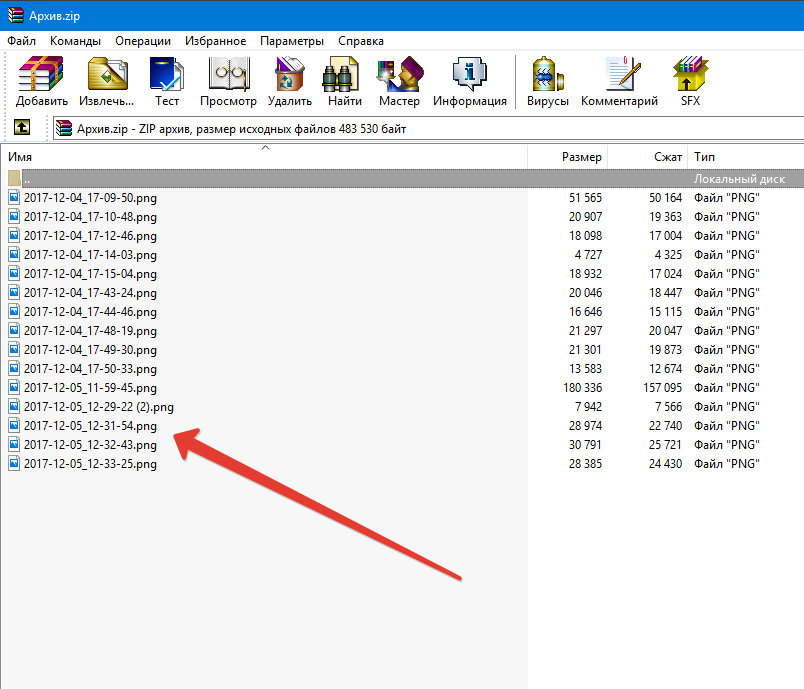804x689 pixels.
Task: Open the Параметры menu
Action: pos(292,41)
